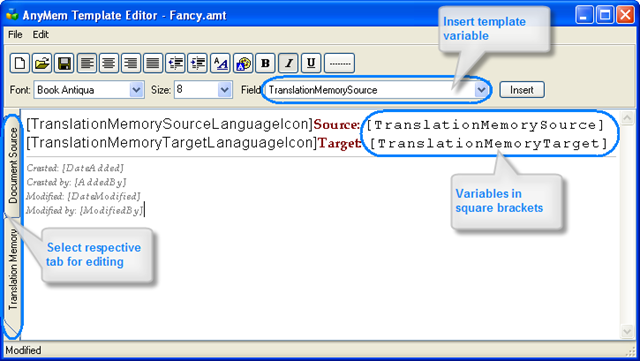Screen dimensions: 640x361
Task: Create a new template file
Action: point(20,63)
